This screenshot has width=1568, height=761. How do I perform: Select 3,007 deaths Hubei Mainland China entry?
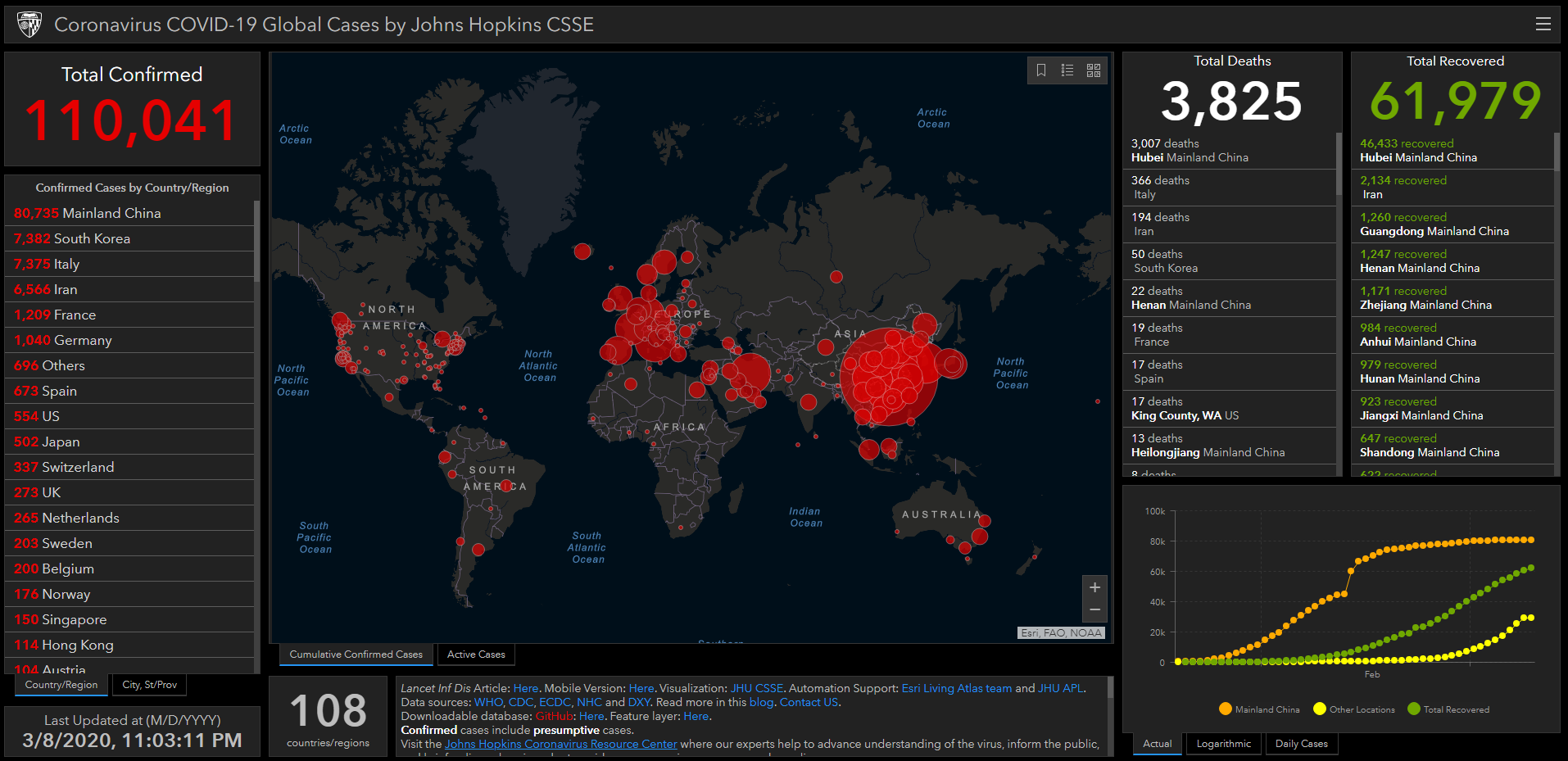point(1230,151)
